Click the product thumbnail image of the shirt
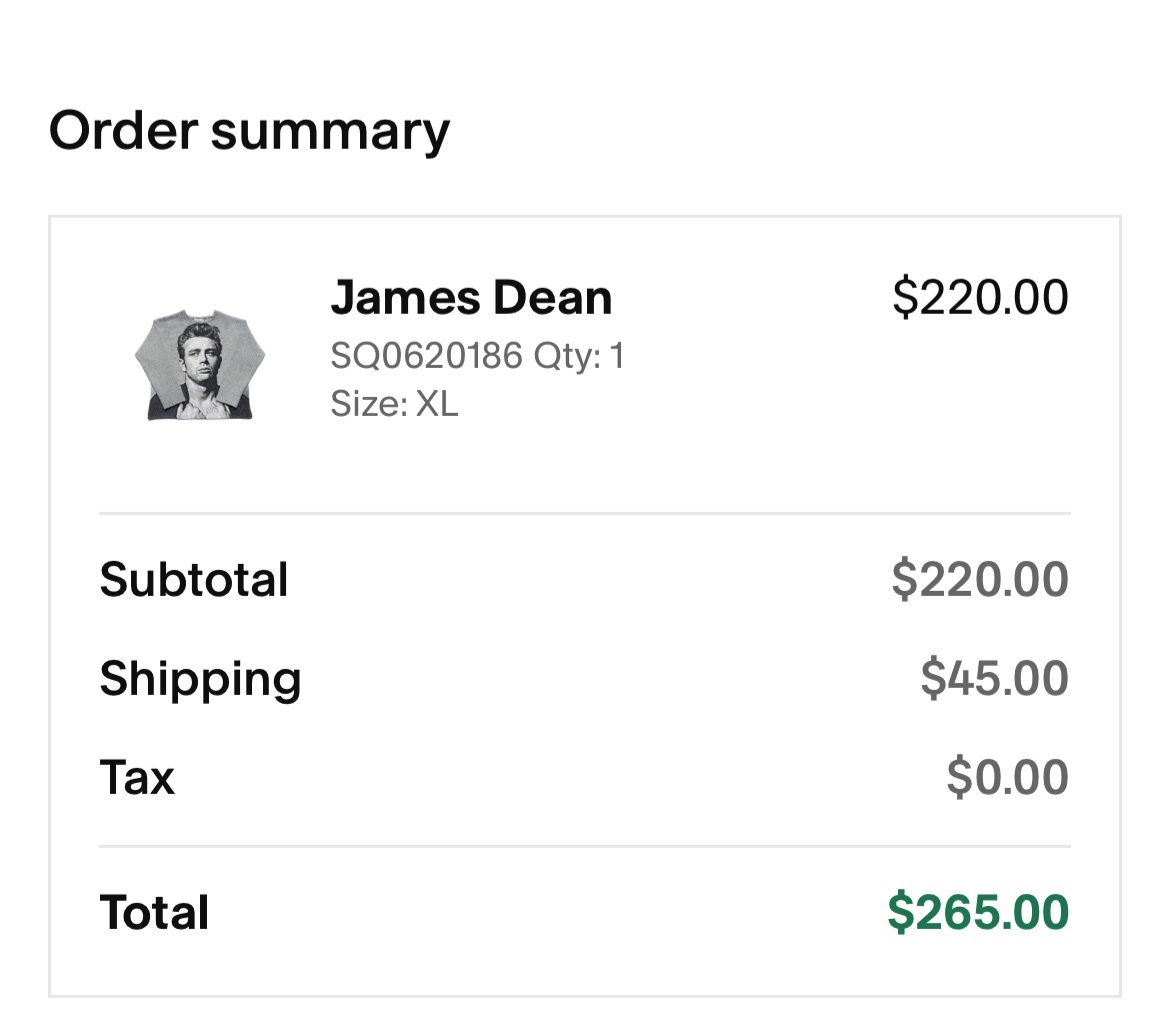This screenshot has width=1170, height=1028. tap(200, 364)
